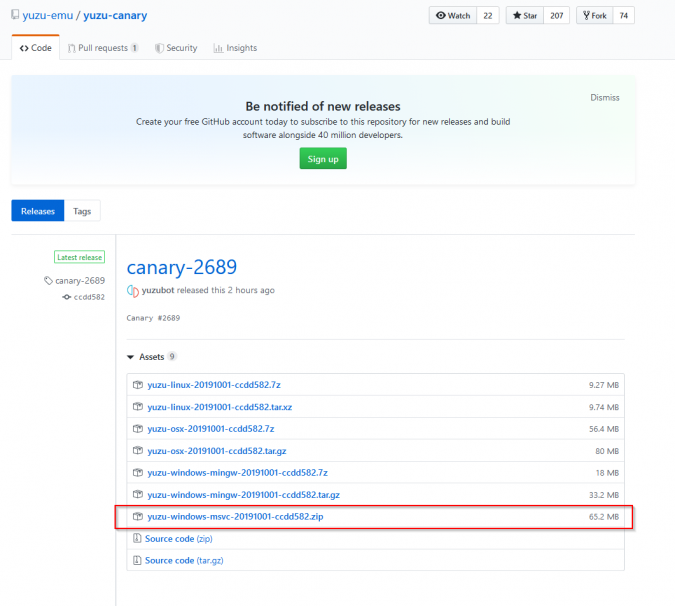The width and height of the screenshot is (675, 606).
Task: Click the yuzubot avatar icon
Action: click(133, 291)
